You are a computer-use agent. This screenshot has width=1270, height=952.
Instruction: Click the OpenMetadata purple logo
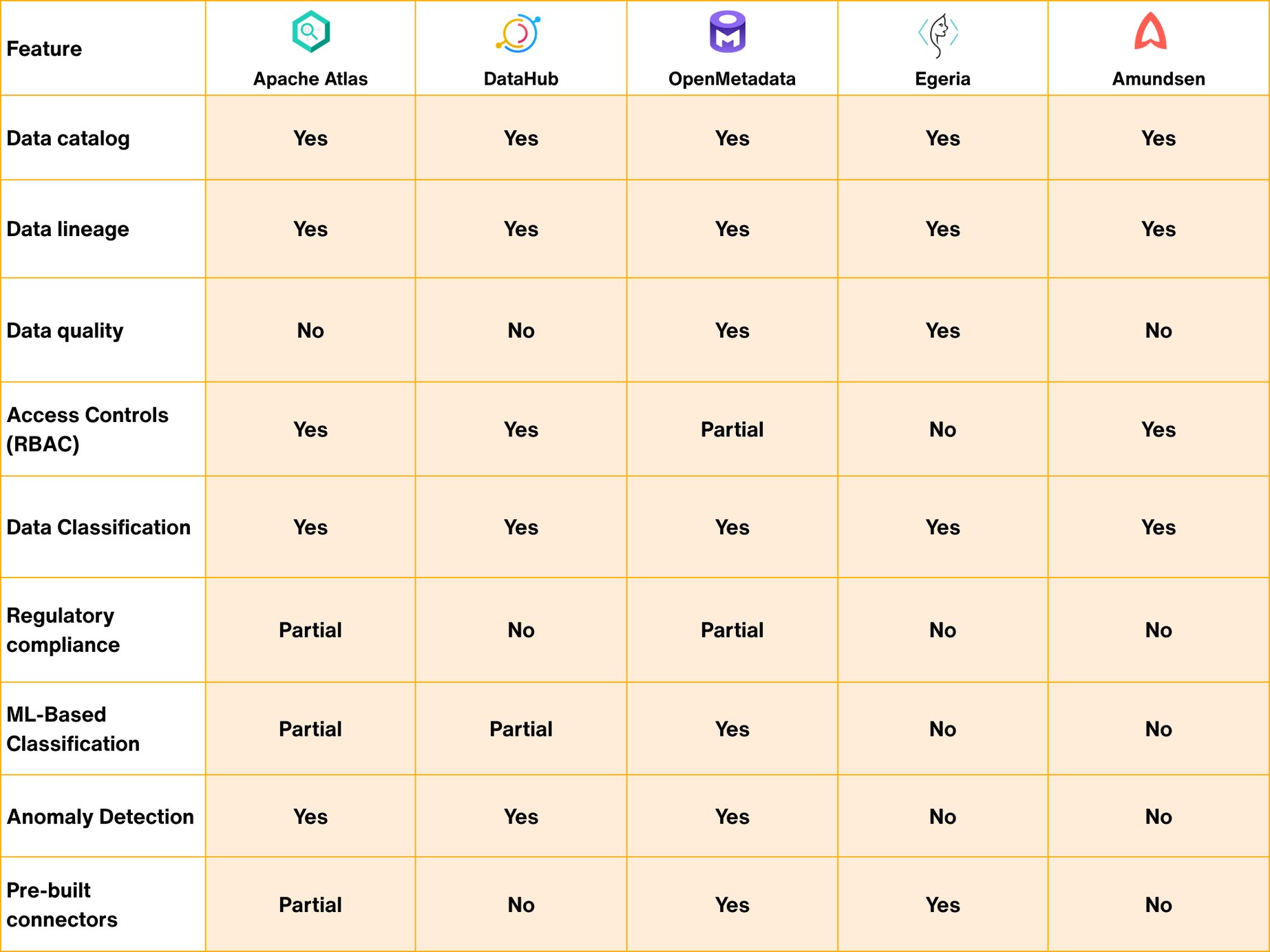pyautogui.click(x=728, y=32)
